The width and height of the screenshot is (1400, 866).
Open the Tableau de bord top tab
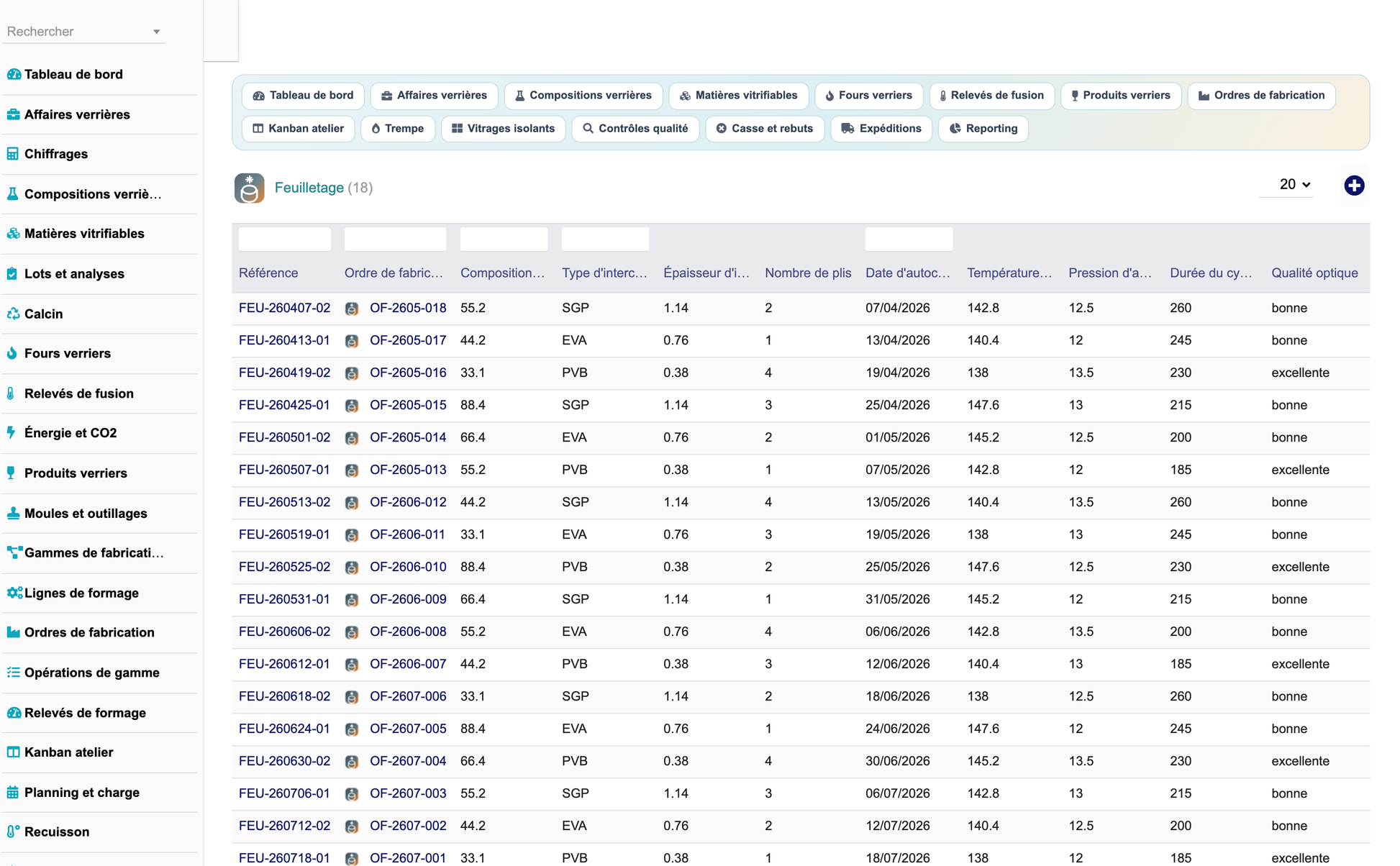click(303, 96)
